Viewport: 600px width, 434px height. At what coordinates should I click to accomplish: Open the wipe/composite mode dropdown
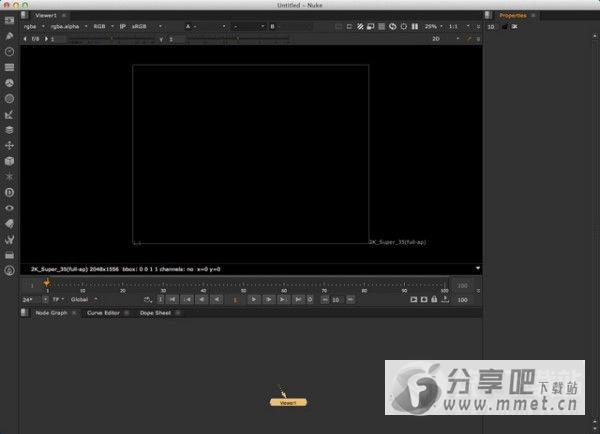tap(249, 26)
